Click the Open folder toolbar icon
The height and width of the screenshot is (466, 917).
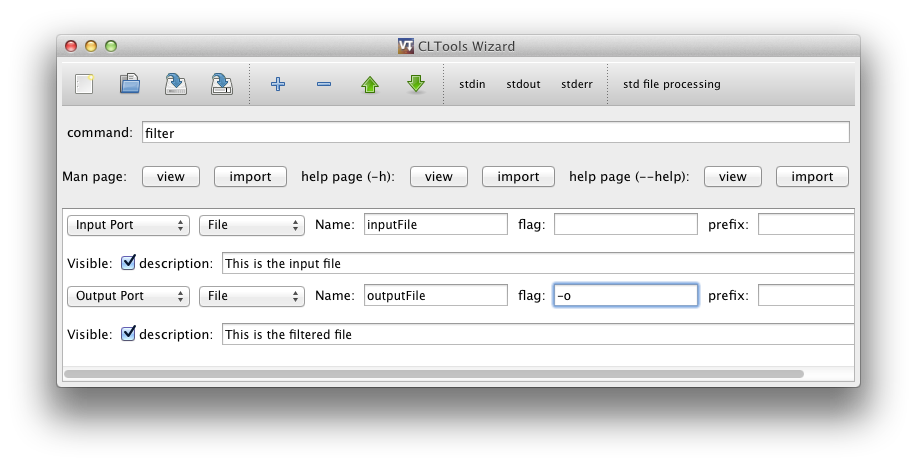130,85
